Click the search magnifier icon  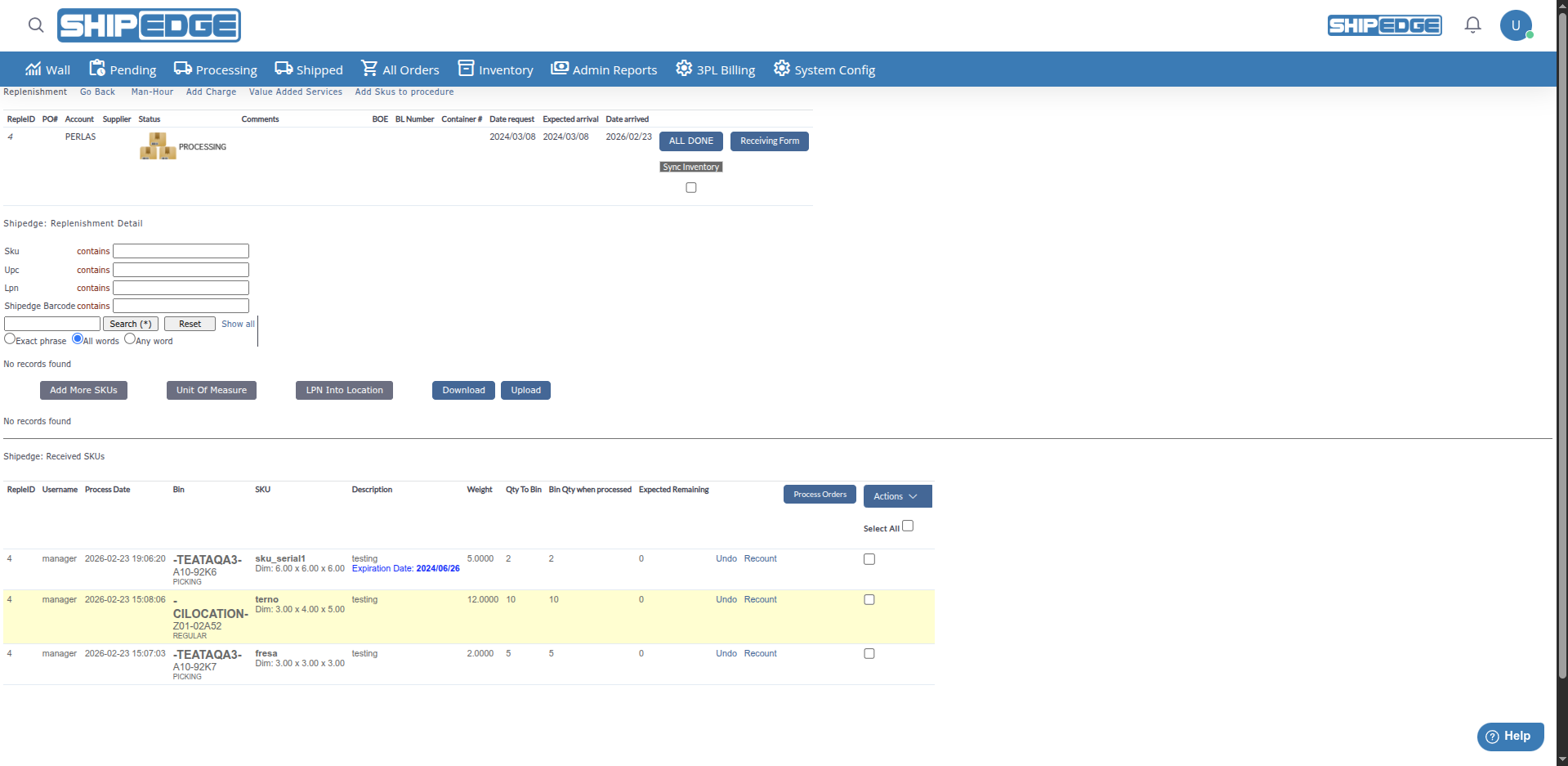click(x=36, y=25)
